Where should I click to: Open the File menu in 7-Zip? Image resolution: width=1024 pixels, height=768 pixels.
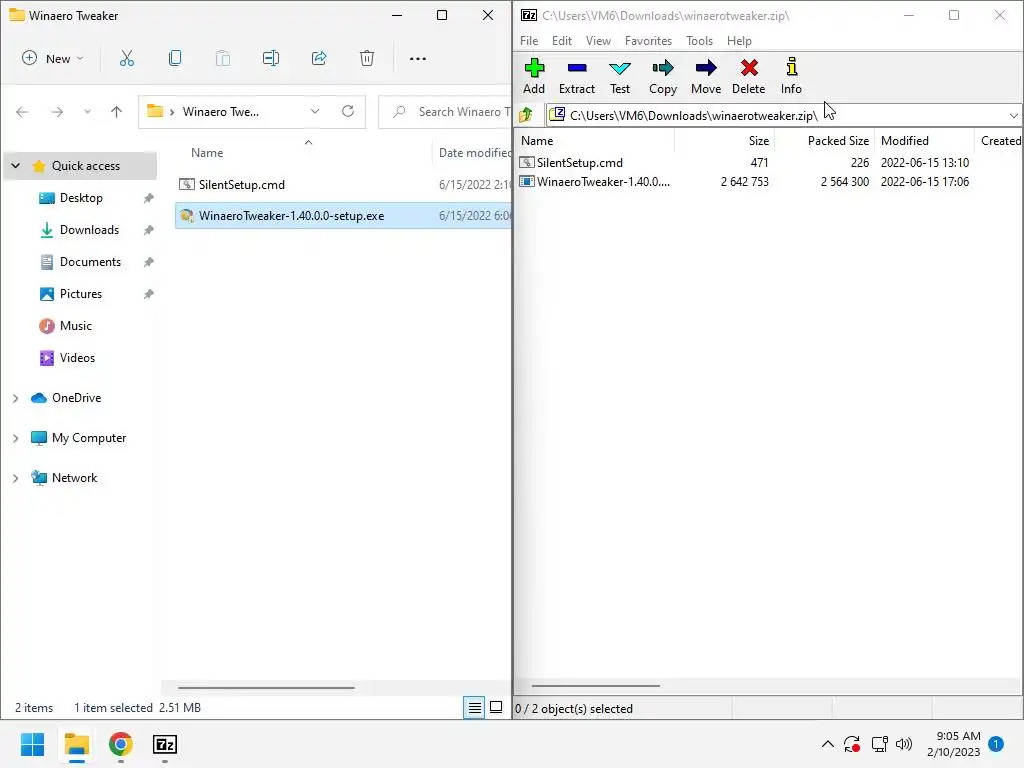[529, 40]
